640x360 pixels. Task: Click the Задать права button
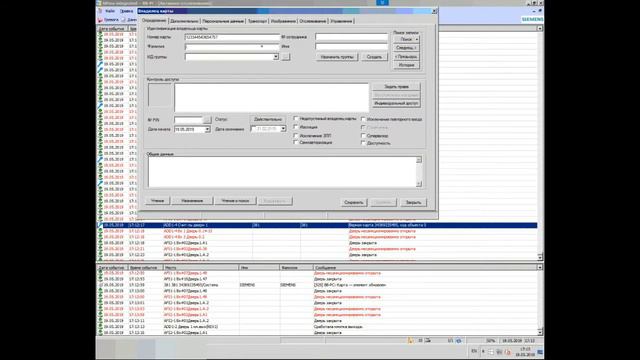(396, 87)
